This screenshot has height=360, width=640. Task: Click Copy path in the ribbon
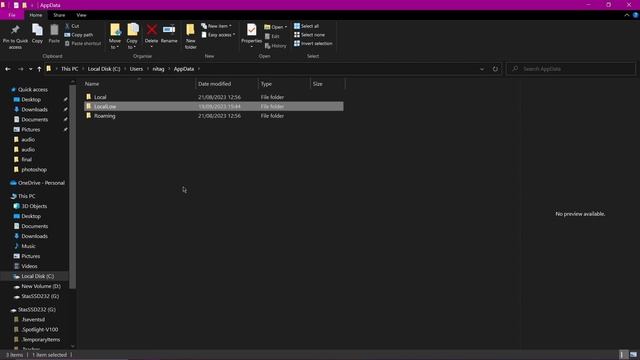click(x=78, y=35)
